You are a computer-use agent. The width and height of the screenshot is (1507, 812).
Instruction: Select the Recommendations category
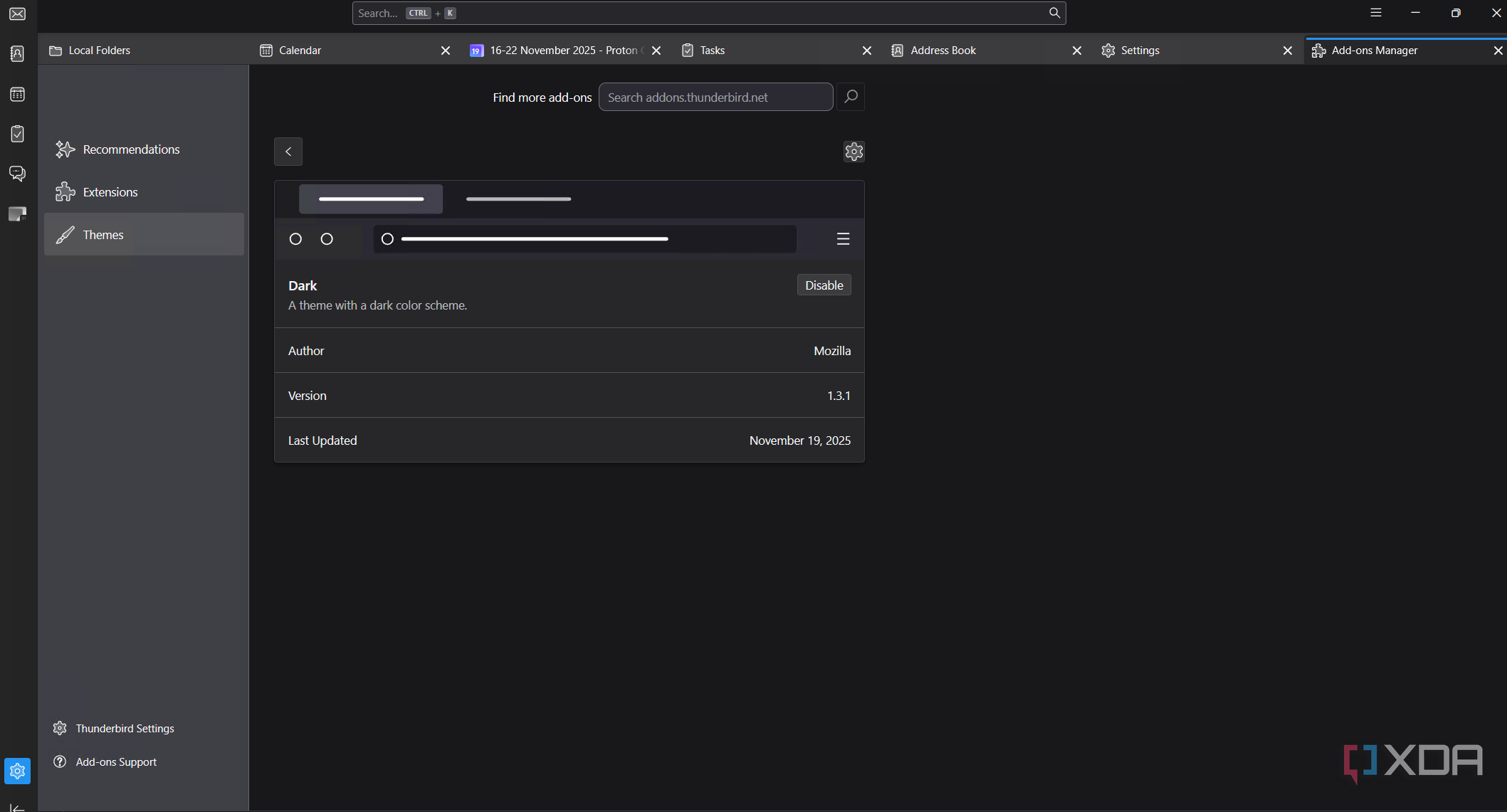tap(131, 149)
